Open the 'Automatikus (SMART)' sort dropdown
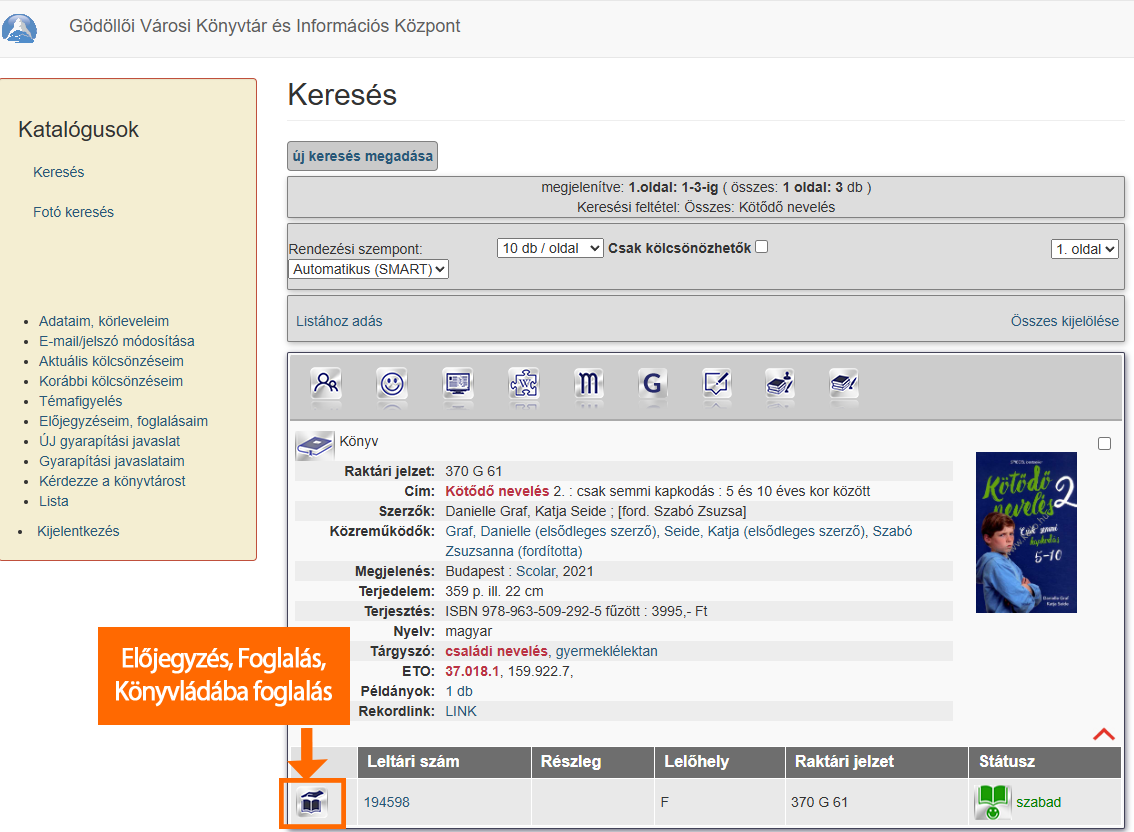 point(369,269)
